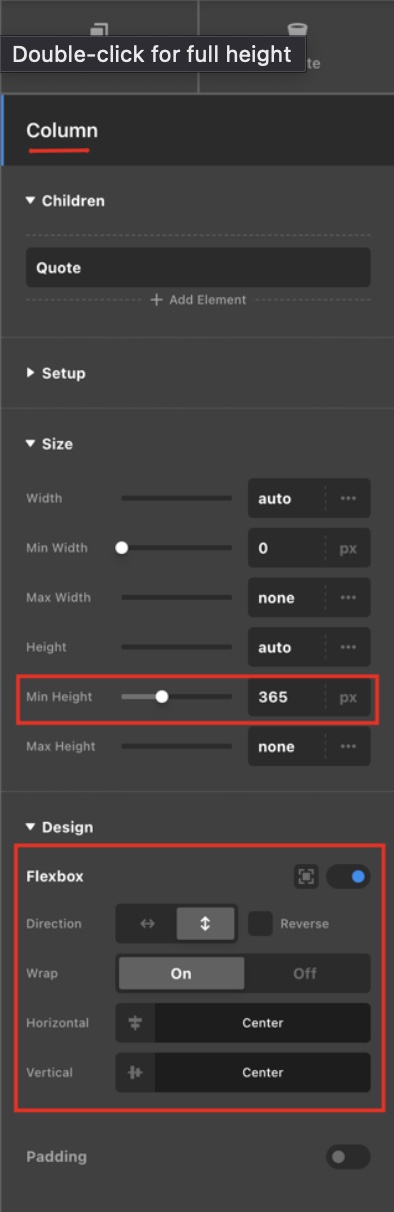Screen dimensions: 394x1212
Task: Click the Vertical alignment icon
Action: tap(136, 1072)
